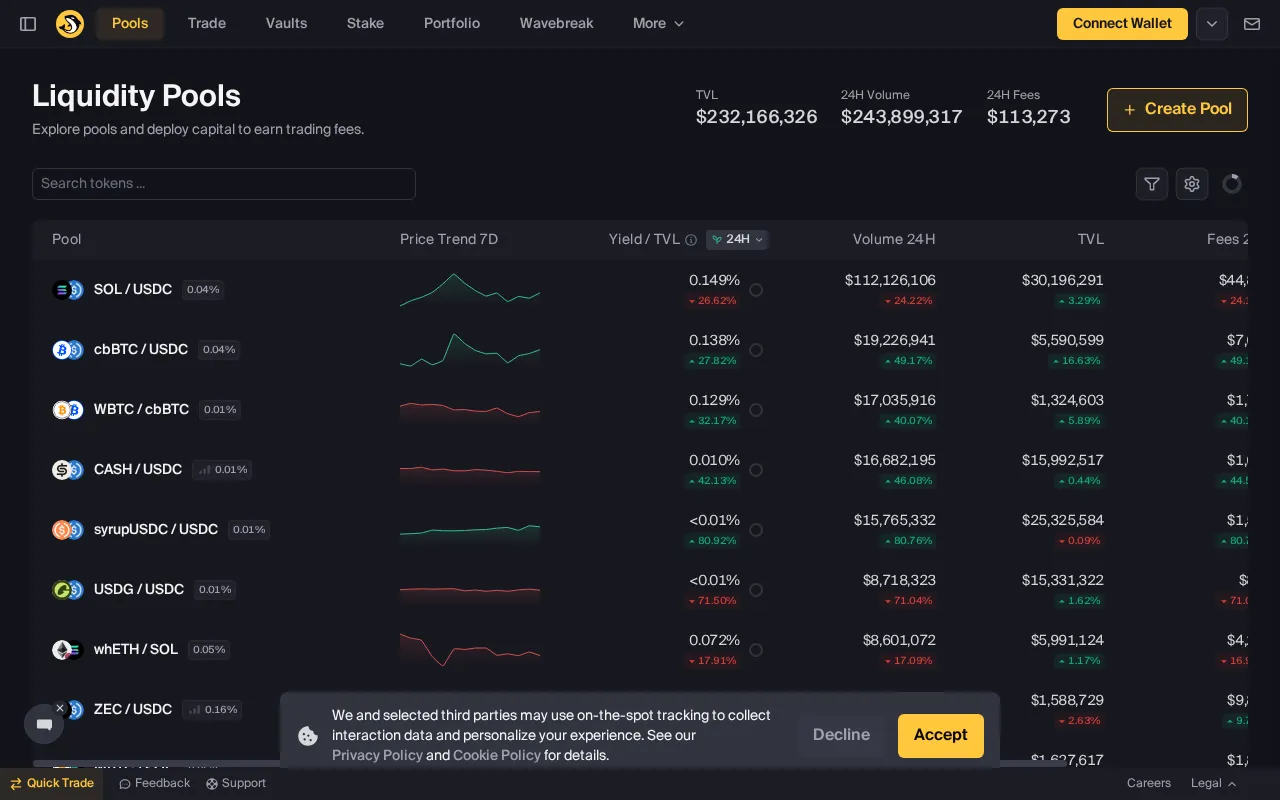Open the chat bubble widget
Image resolution: width=1280 pixels, height=800 pixels.
coord(44,724)
